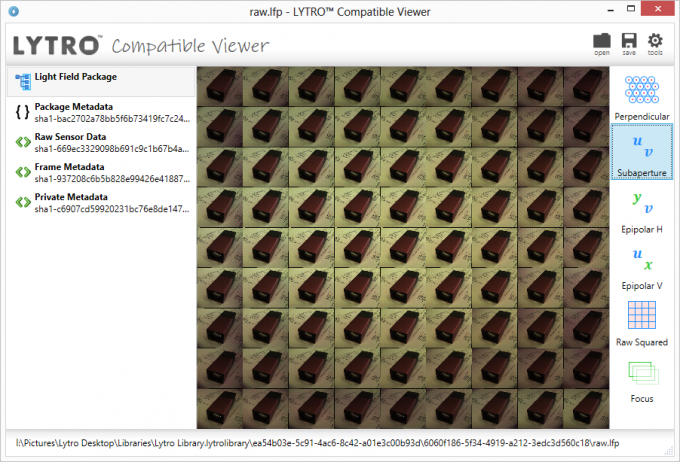Click the raw.lfp file path in status bar
680x462 pixels.
pyautogui.click(x=317, y=443)
